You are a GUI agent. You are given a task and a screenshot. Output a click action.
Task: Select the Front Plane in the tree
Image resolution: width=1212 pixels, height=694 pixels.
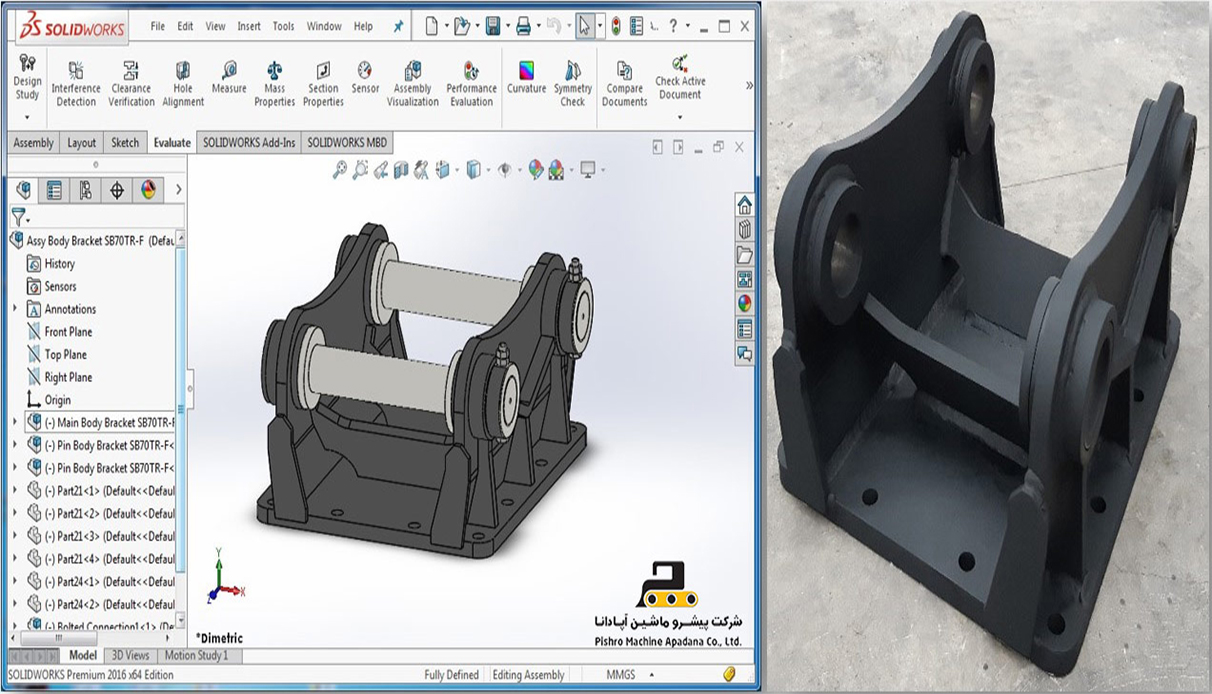point(67,332)
